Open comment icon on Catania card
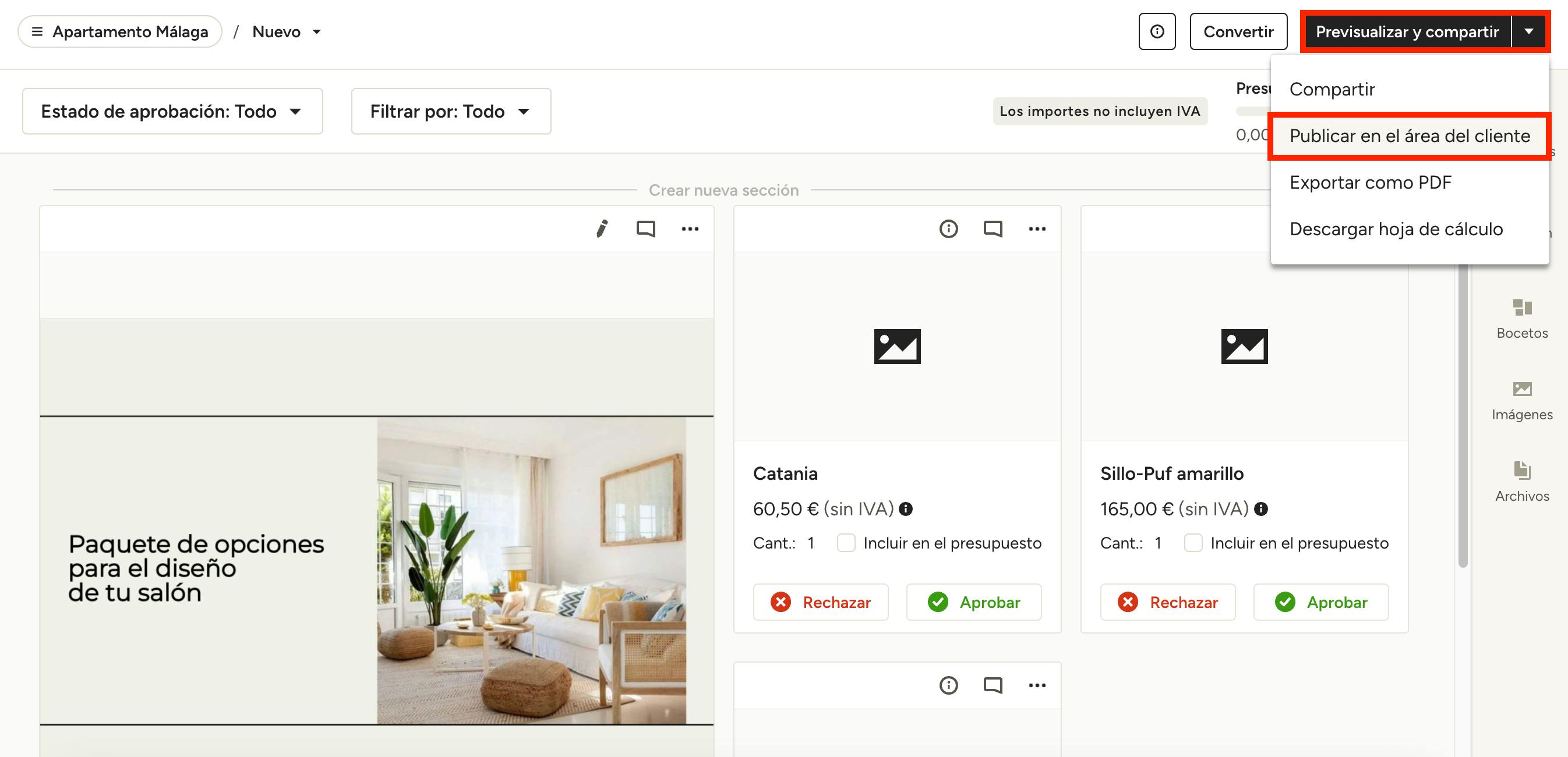 [x=992, y=229]
